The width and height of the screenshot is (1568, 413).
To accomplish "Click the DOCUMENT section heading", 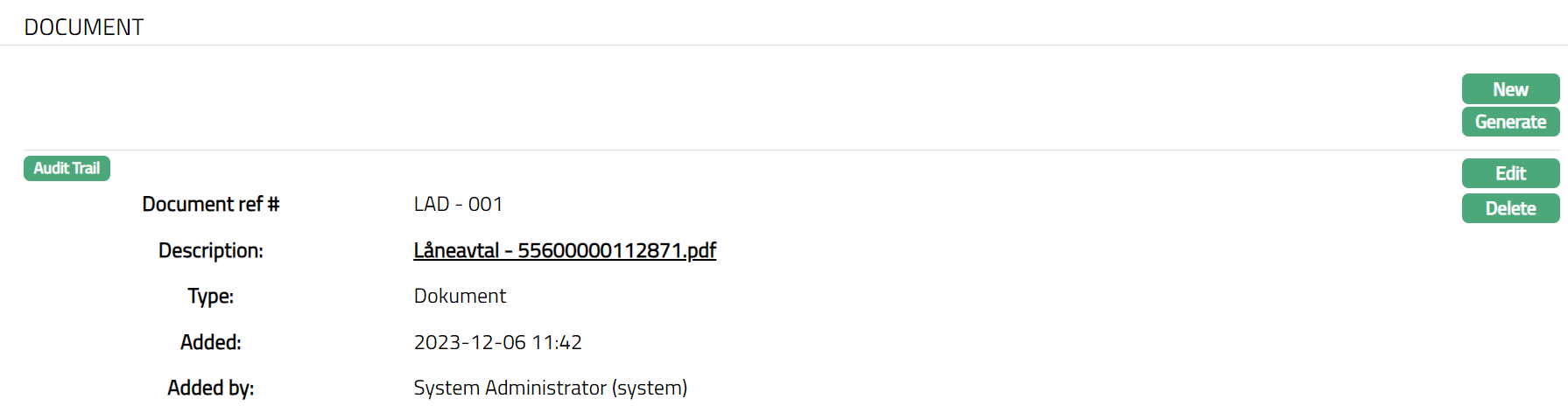I will pos(84,27).
